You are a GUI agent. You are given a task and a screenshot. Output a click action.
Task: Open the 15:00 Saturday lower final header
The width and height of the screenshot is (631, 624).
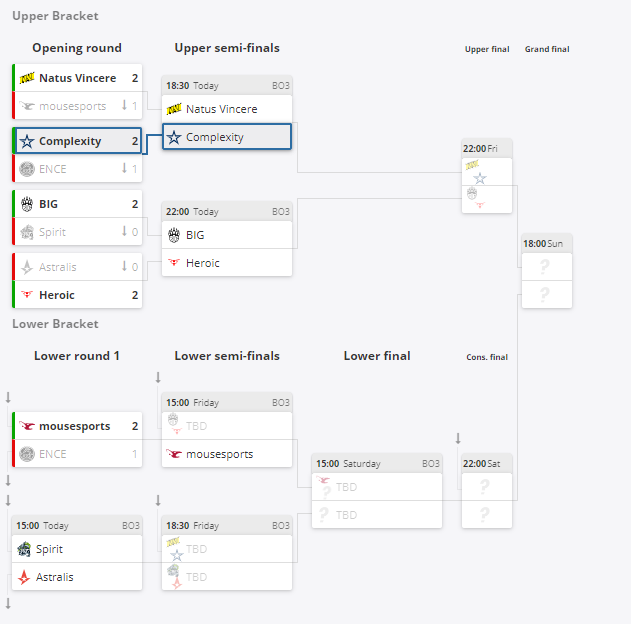pyautogui.click(x=377, y=464)
